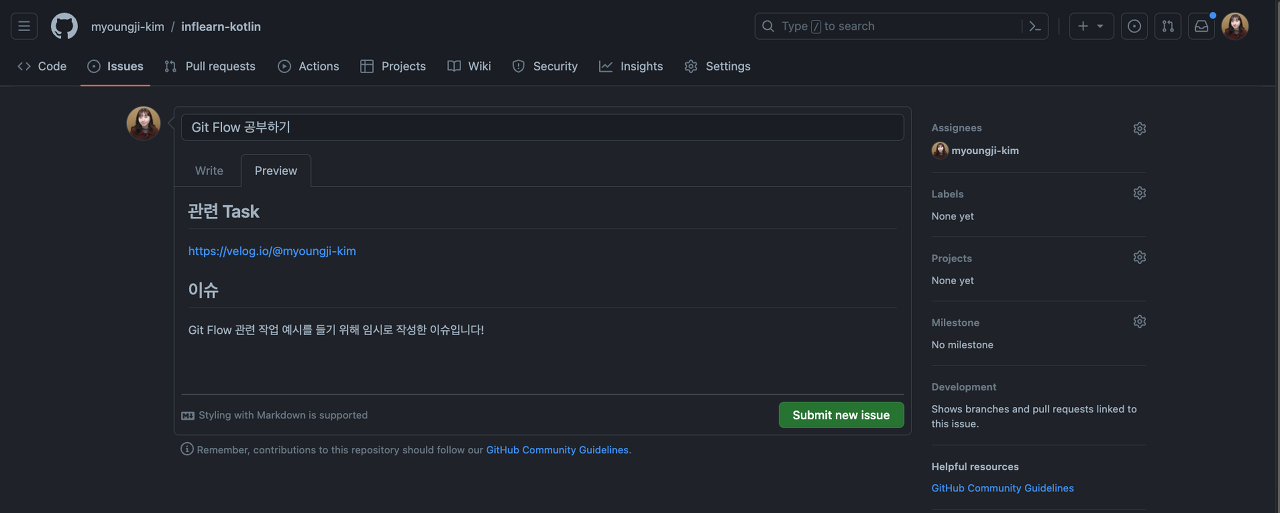Click the Development sidebar heading
The image size is (1280, 513).
tap(964, 387)
